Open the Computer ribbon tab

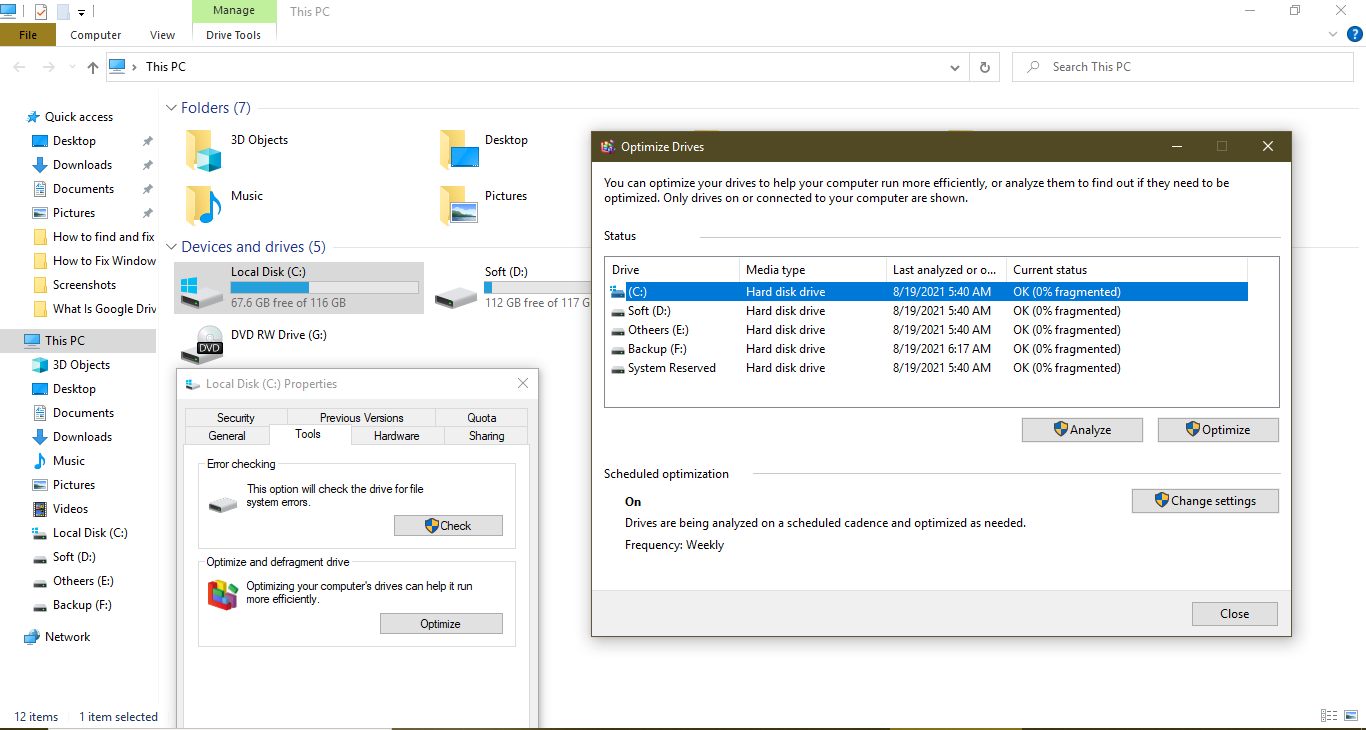pyautogui.click(x=96, y=35)
